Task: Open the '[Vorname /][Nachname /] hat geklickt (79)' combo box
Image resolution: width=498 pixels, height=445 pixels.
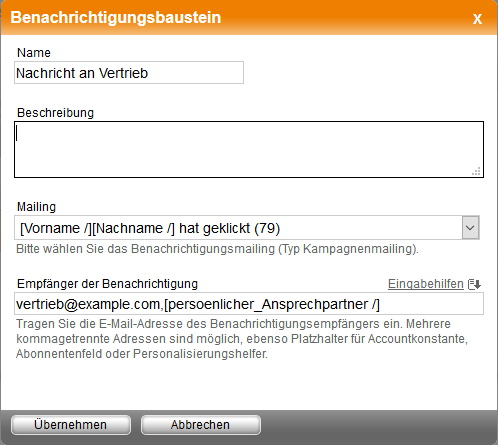Action: (x=247, y=228)
